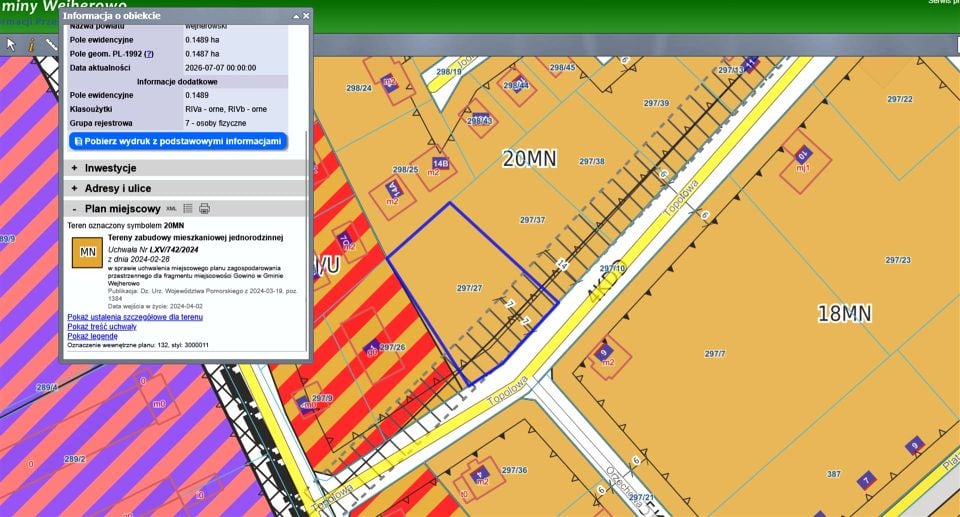Click Pobierz wydruk z podstawowymi informacjami
960x517 pixels.
[178, 141]
